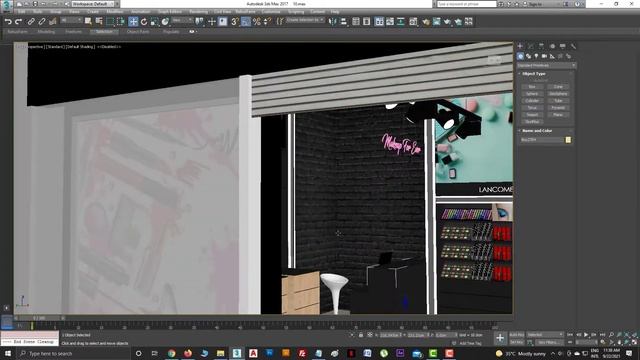
Task: Open the Rendering menu
Action: [x=198, y=12]
